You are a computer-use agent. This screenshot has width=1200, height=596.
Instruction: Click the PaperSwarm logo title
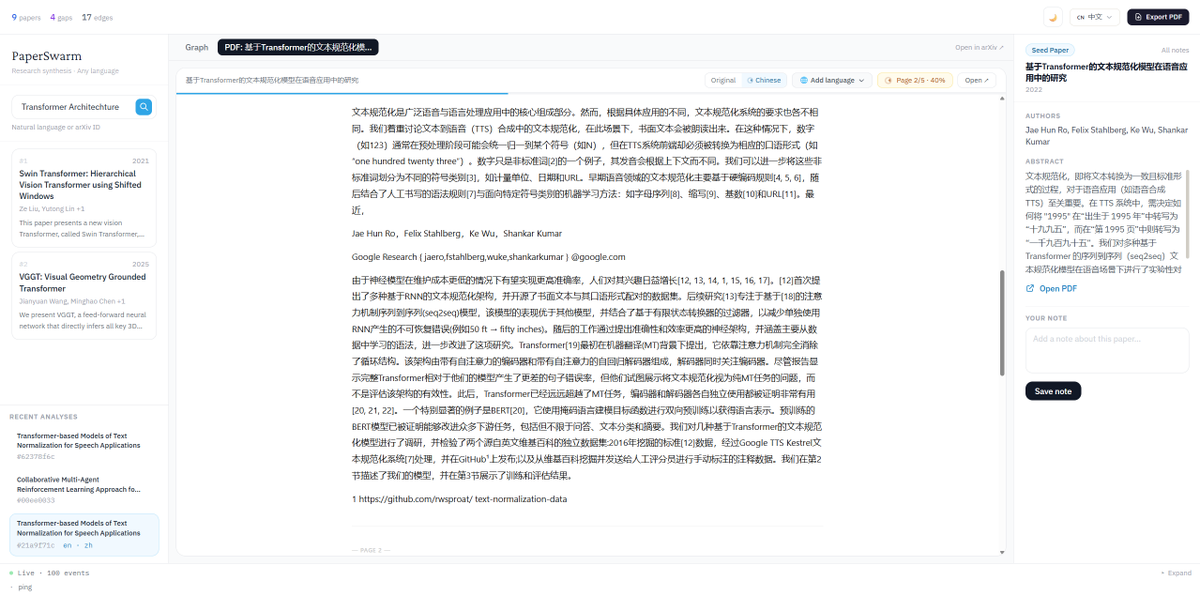pos(47,56)
